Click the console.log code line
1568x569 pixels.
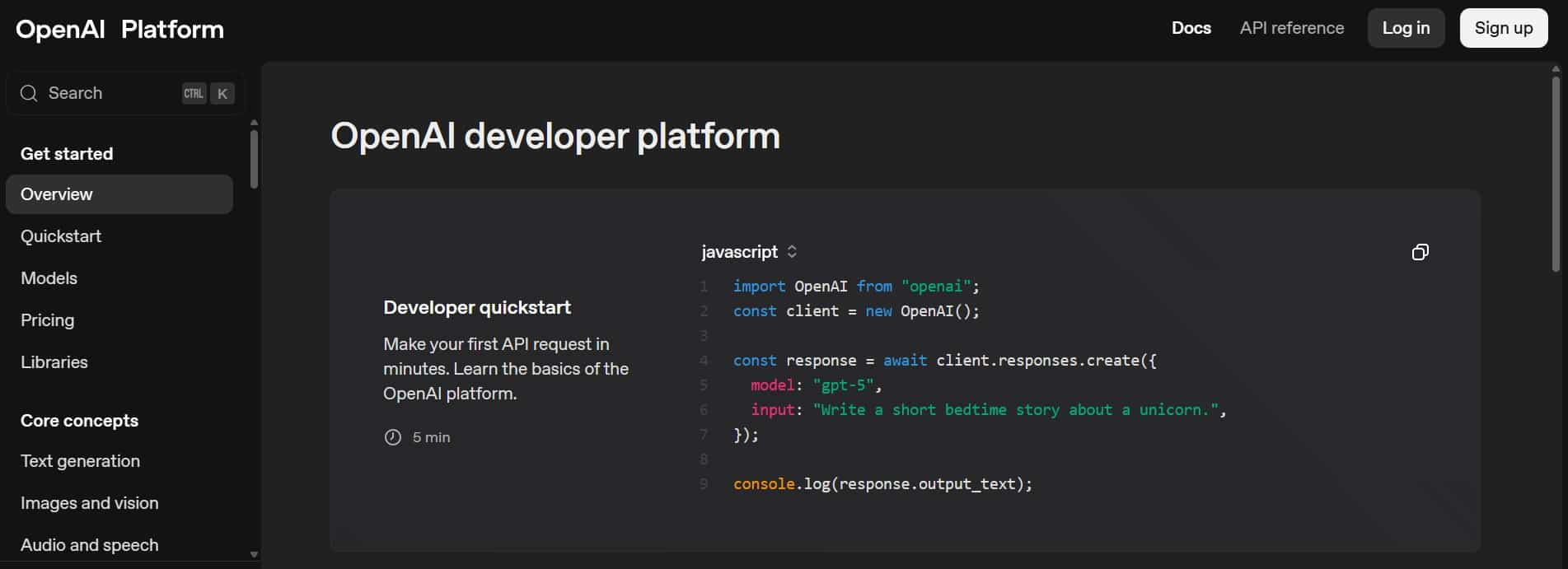click(x=882, y=484)
